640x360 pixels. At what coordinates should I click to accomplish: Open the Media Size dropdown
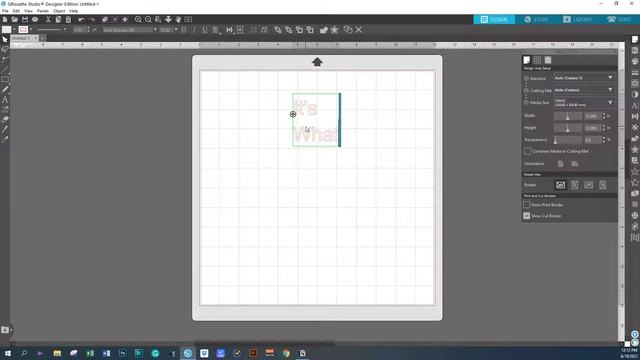tap(584, 102)
